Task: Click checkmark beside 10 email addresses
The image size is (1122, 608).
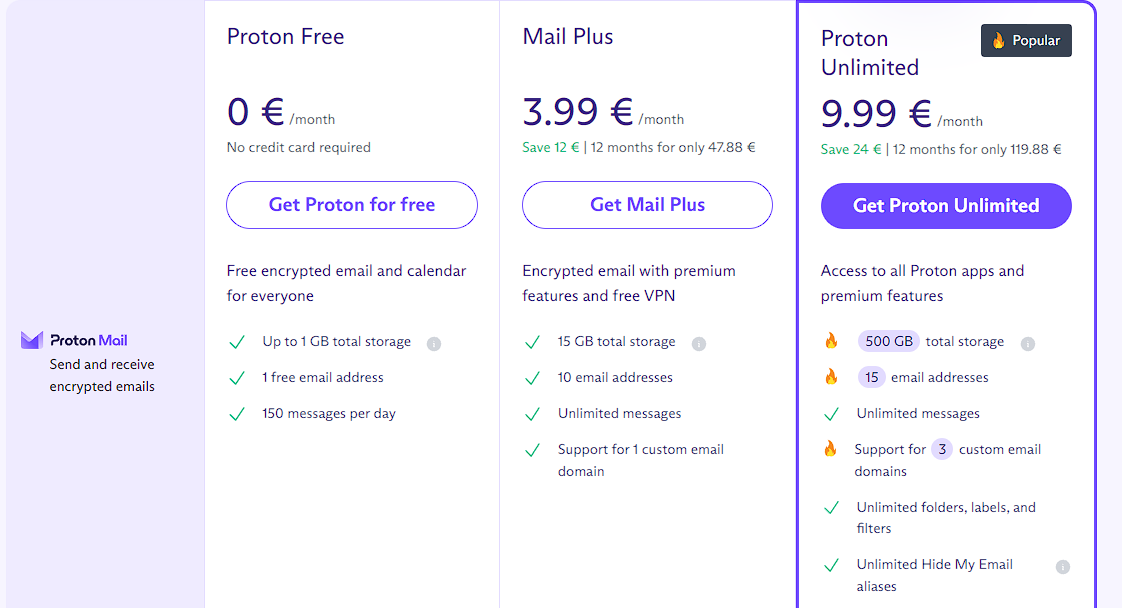Action: [532, 378]
